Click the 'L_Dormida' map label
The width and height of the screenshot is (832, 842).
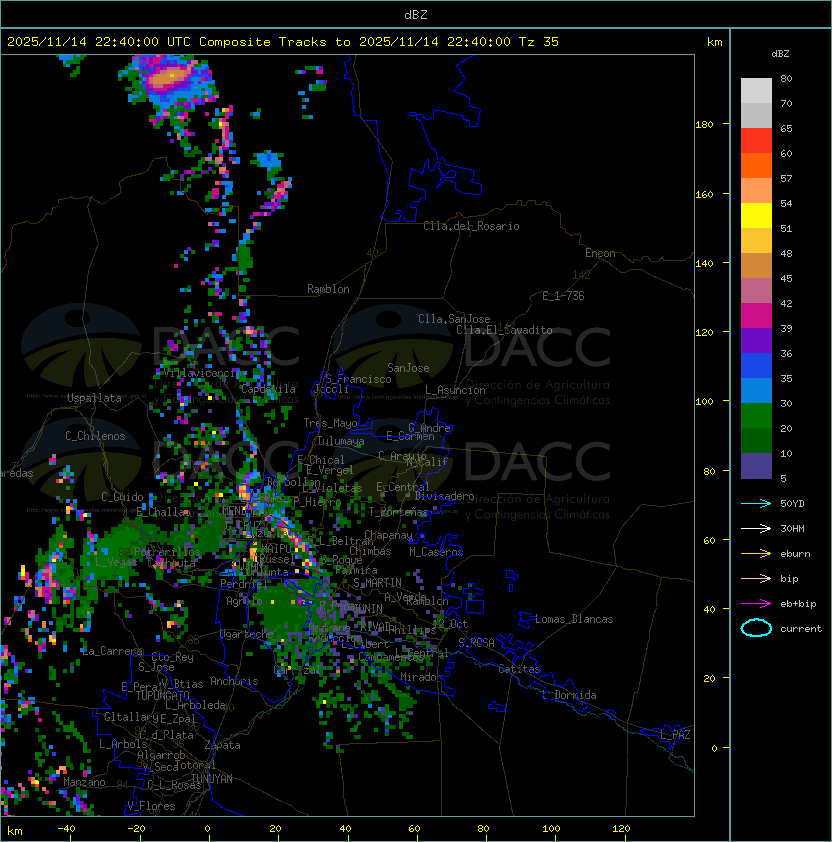[x=569, y=695]
